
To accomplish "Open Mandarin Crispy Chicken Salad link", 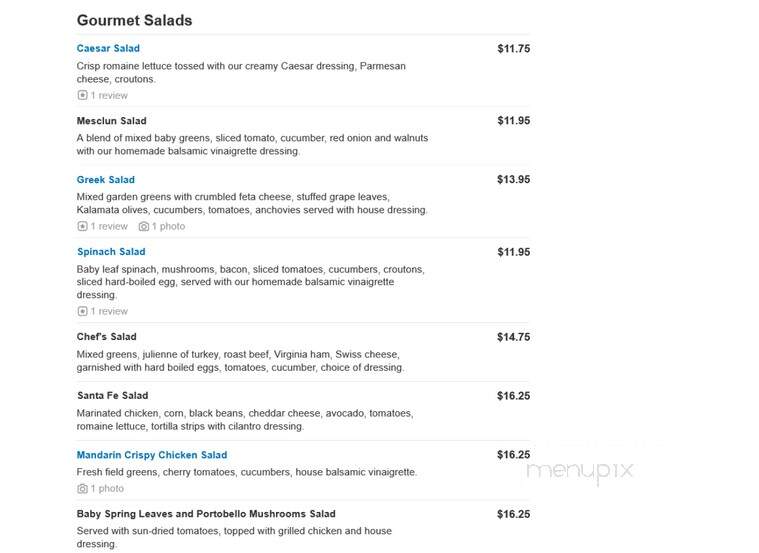I will (152, 455).
